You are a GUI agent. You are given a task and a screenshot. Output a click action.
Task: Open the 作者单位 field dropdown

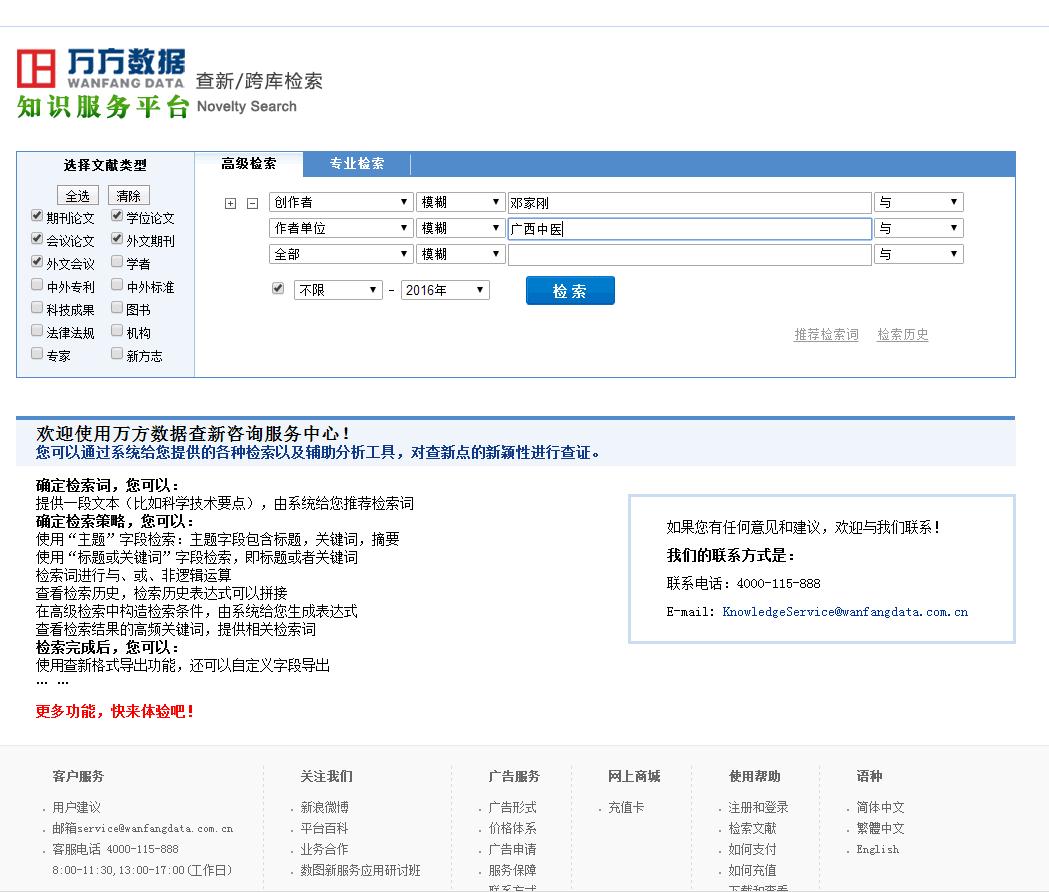(x=340, y=228)
